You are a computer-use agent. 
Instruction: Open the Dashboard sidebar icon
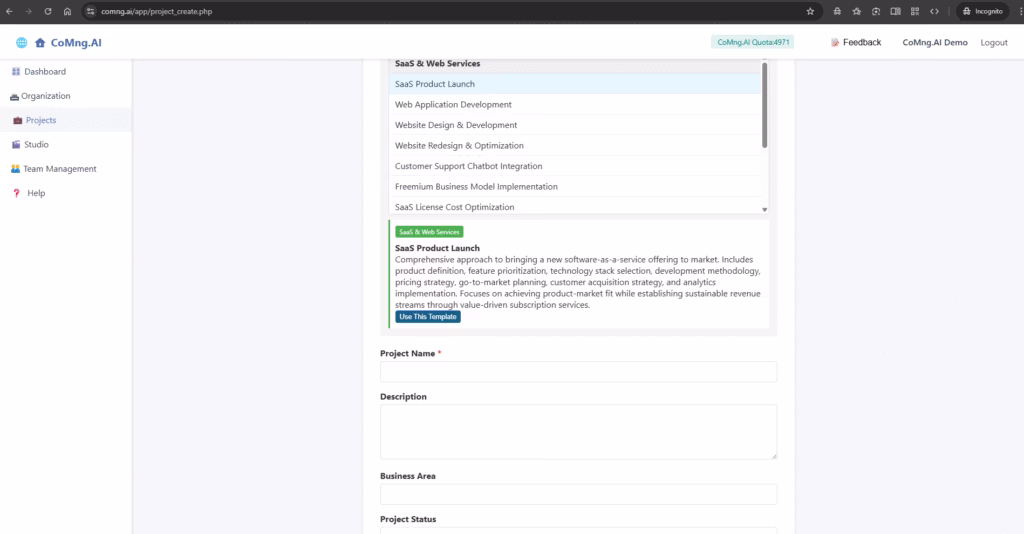coord(16,71)
